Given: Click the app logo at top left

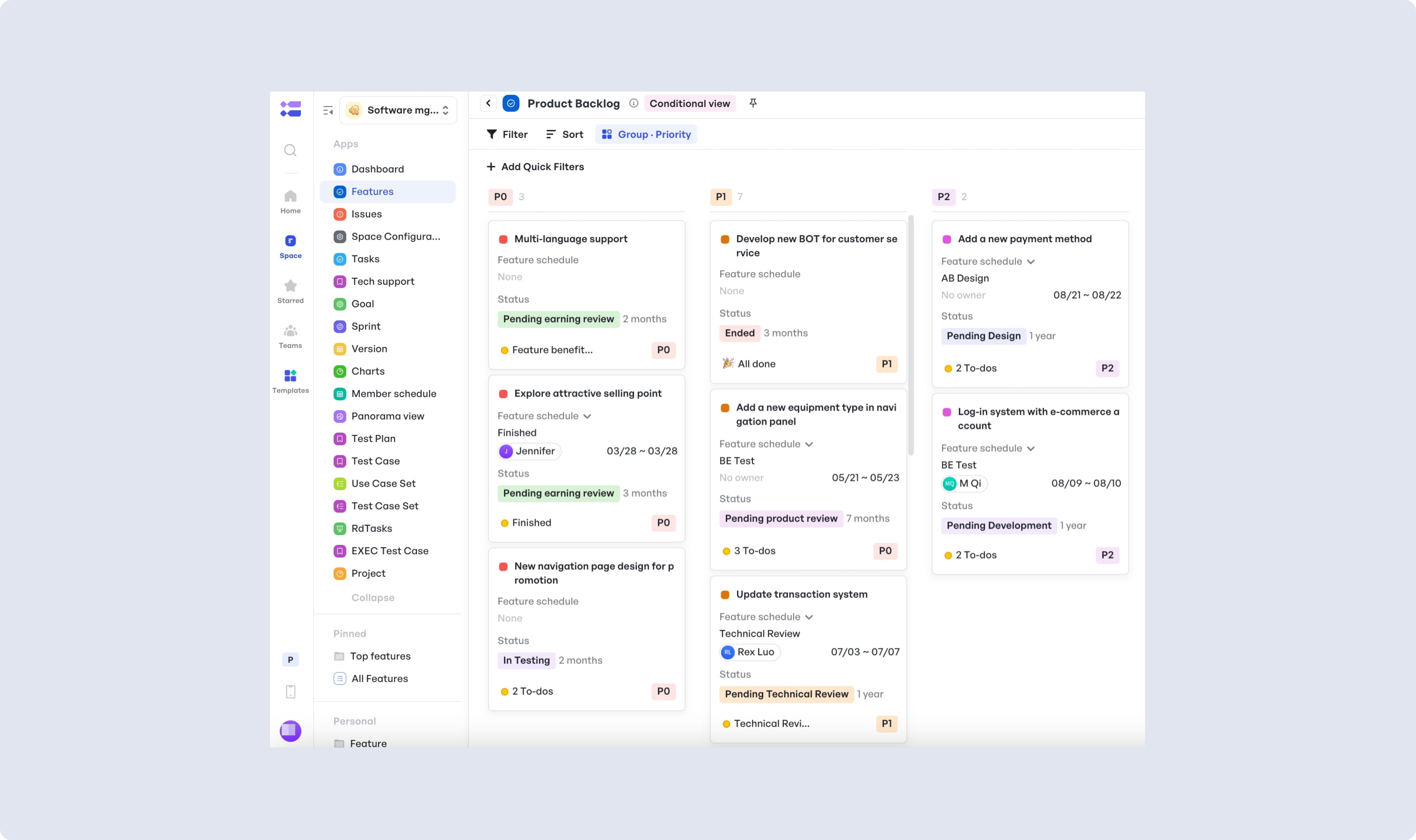Looking at the screenshot, I should click(x=290, y=109).
